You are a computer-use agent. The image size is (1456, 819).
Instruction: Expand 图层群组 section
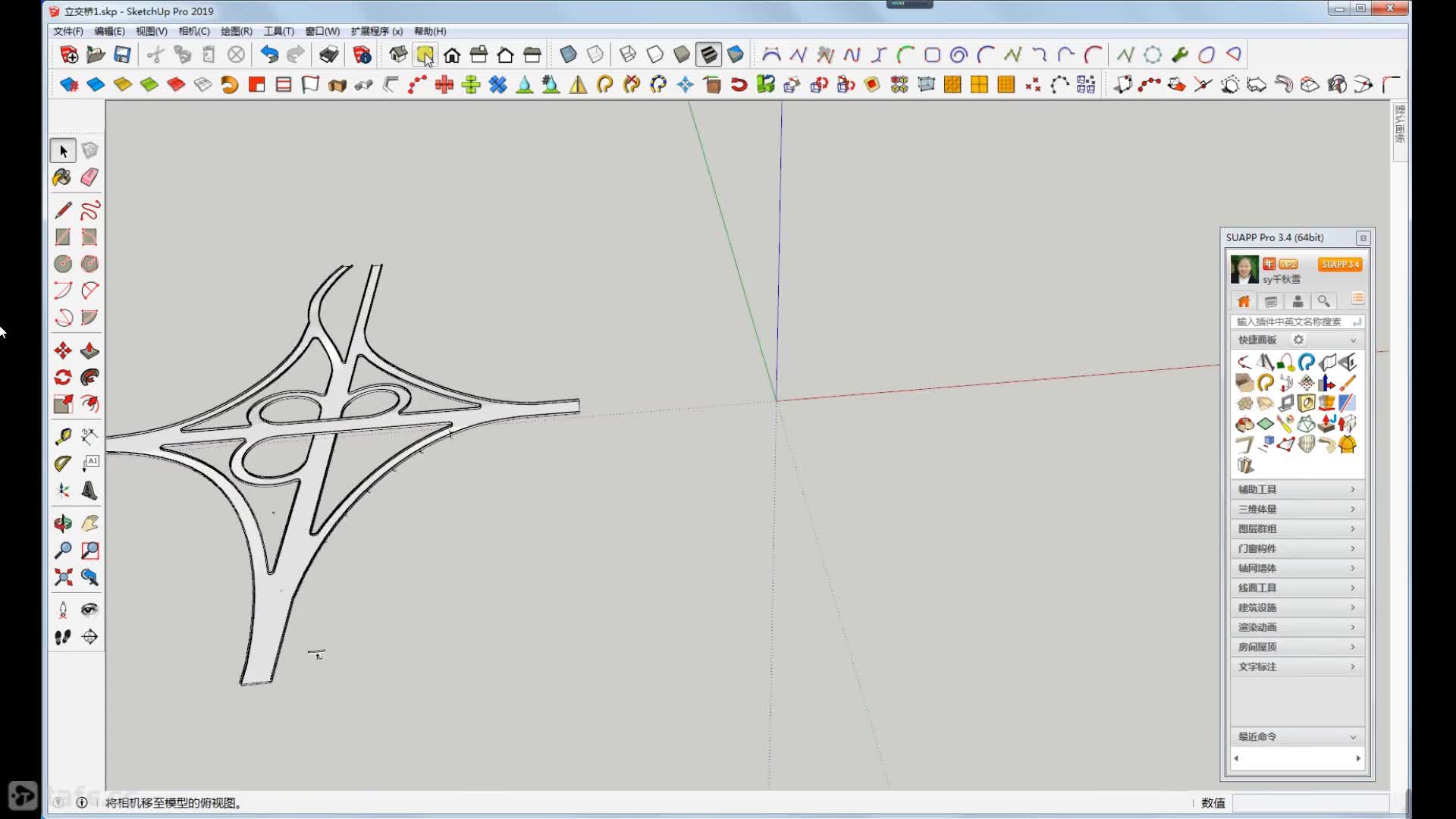pyautogui.click(x=1297, y=529)
